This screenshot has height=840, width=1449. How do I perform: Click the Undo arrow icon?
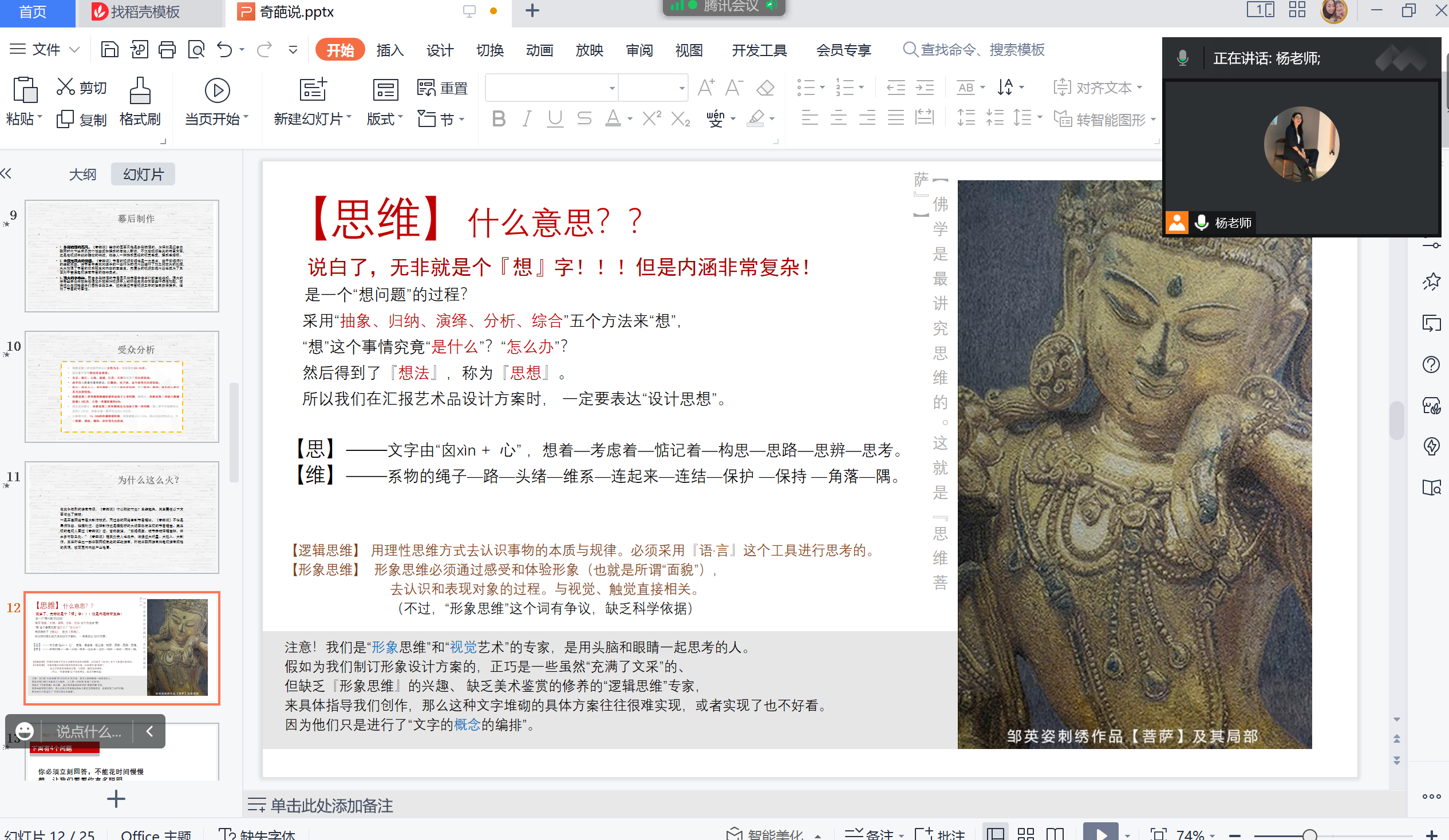pyautogui.click(x=224, y=49)
